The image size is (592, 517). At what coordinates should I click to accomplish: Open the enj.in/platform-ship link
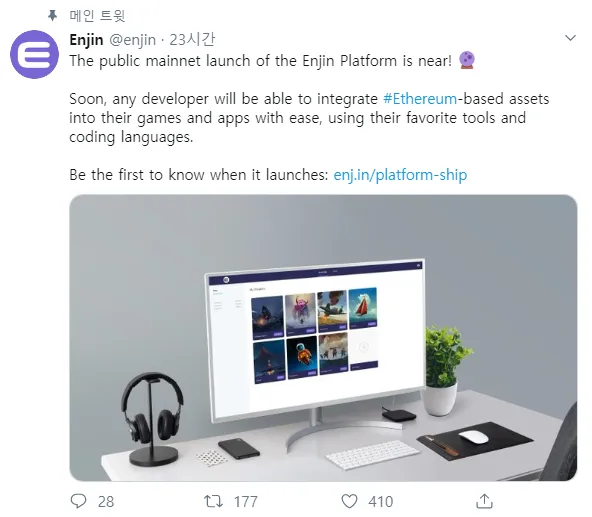pyautogui.click(x=400, y=175)
